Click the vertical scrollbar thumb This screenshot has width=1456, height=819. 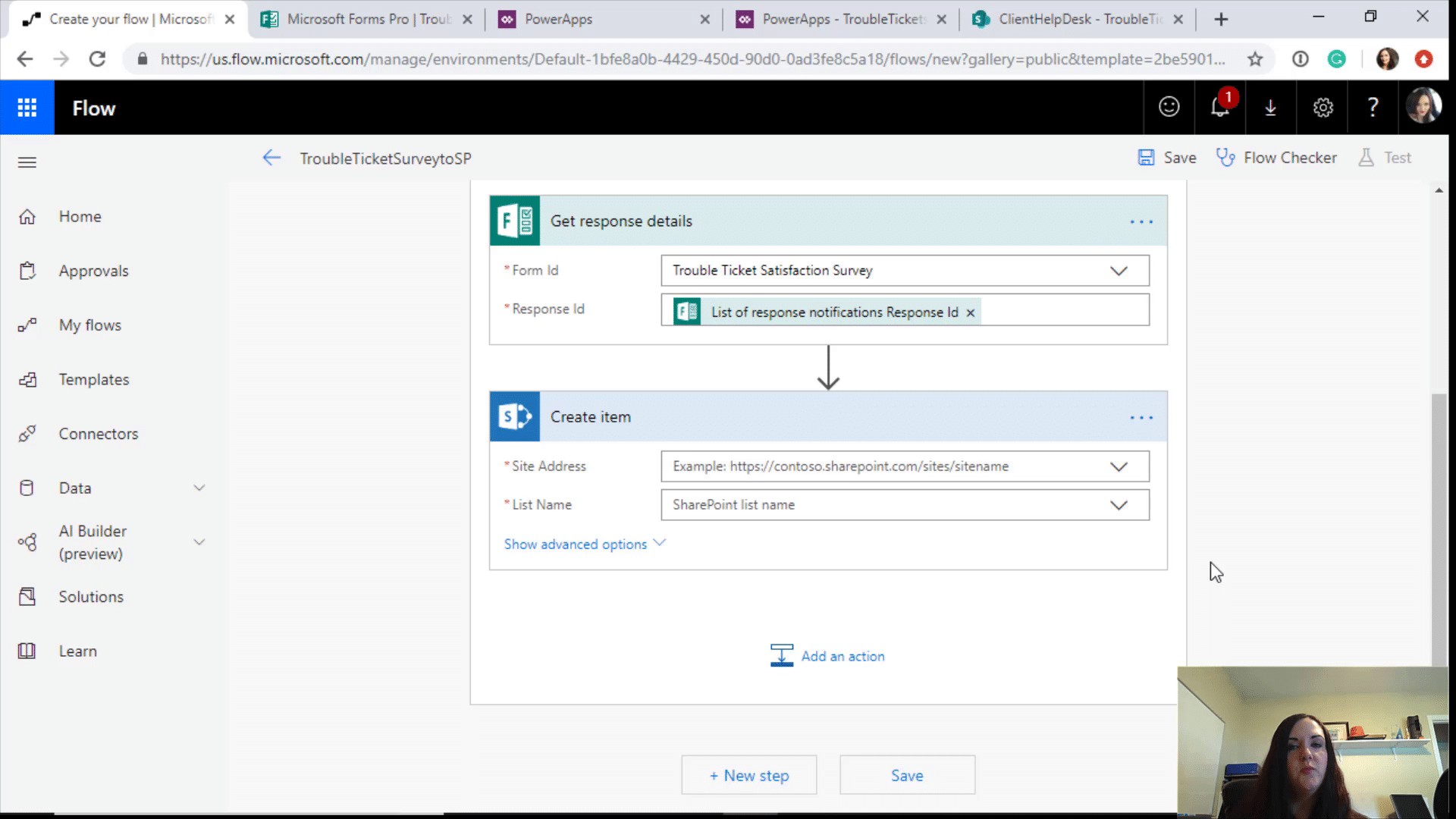pos(1439,531)
